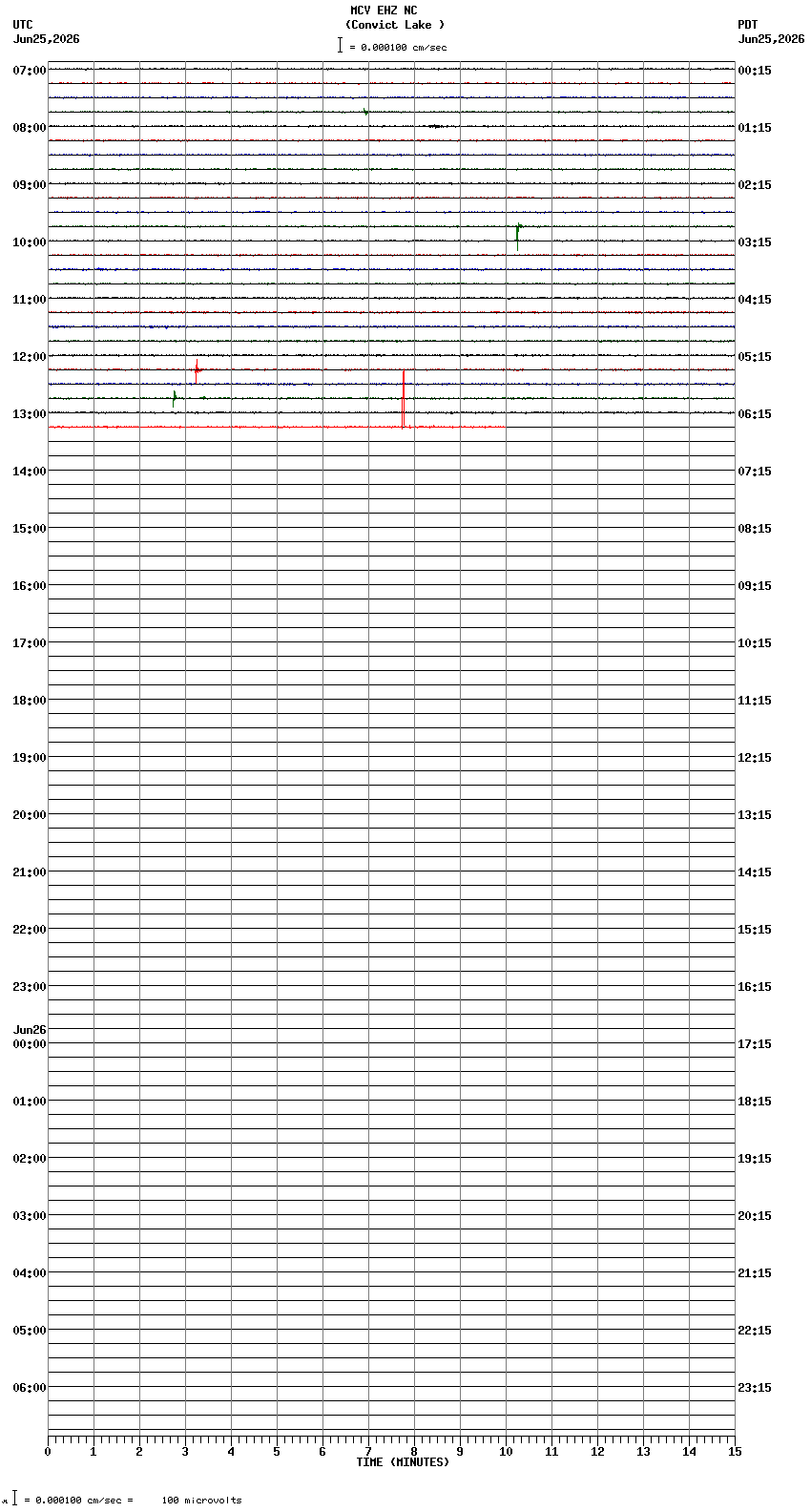Viewport: 811px width, 1512px height.
Task: Click the '00:15' PDT time label
Action: tap(755, 71)
